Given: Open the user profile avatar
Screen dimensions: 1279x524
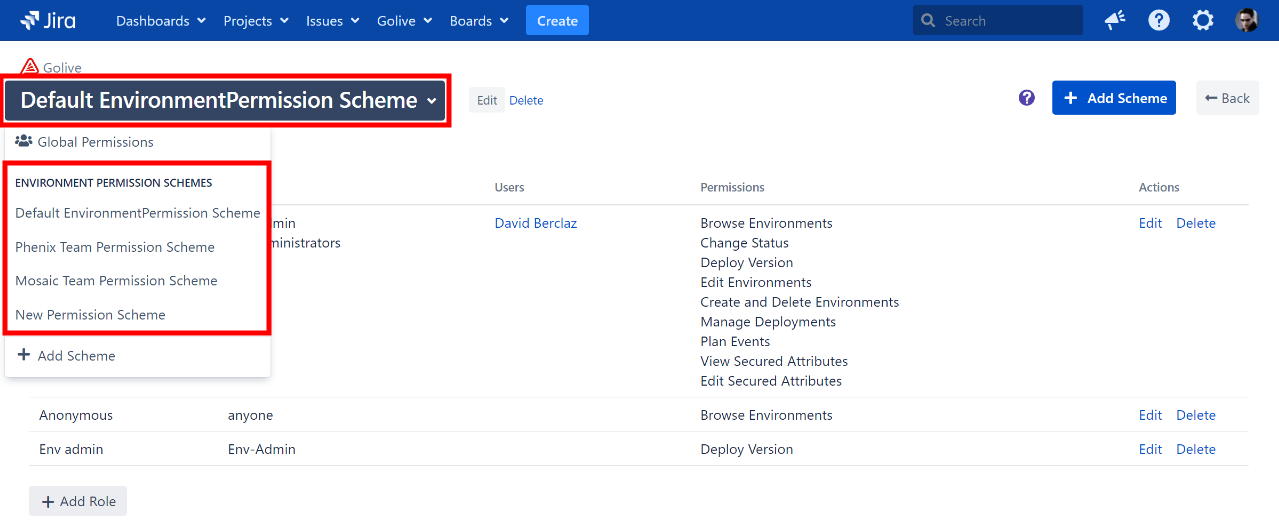Looking at the screenshot, I should point(1246,20).
